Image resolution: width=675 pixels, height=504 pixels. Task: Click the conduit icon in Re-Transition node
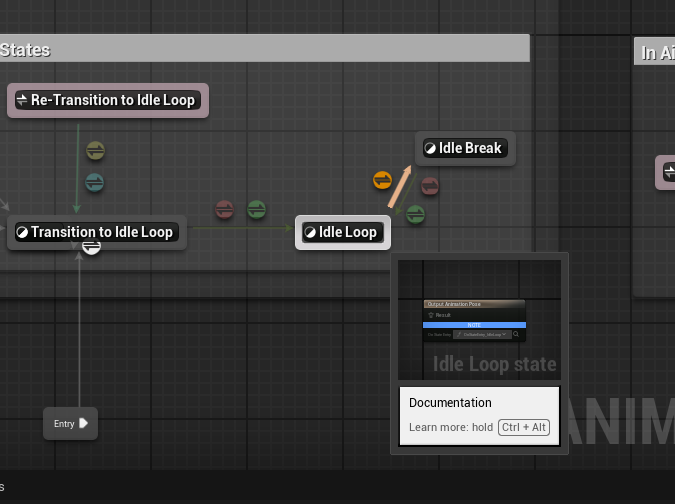[22, 100]
